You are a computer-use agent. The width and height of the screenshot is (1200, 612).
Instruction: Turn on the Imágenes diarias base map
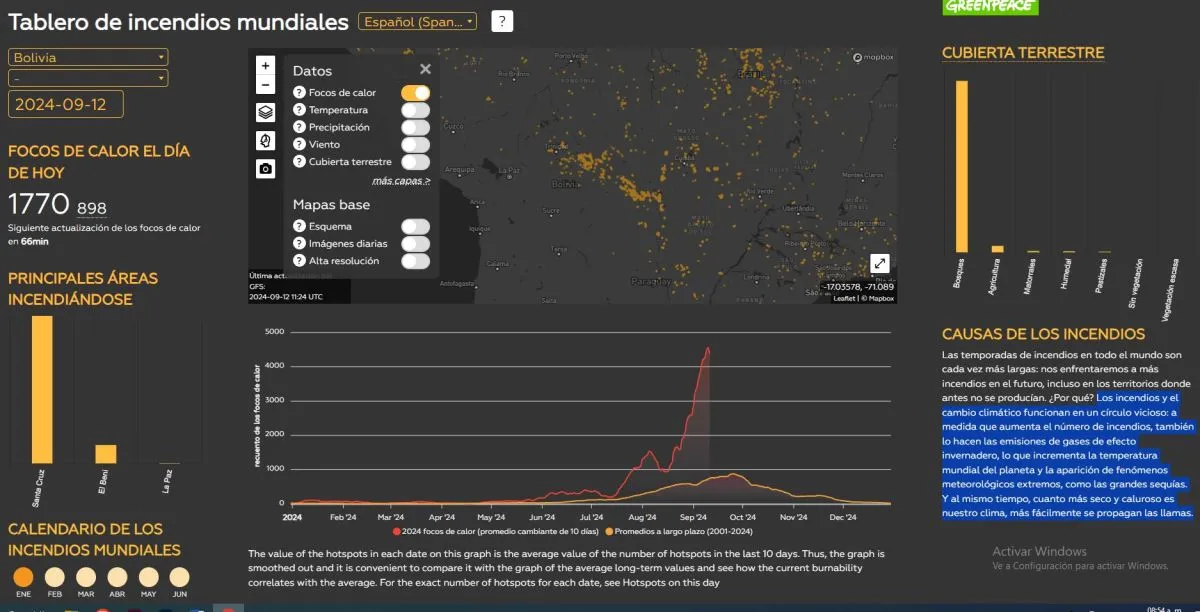415,244
